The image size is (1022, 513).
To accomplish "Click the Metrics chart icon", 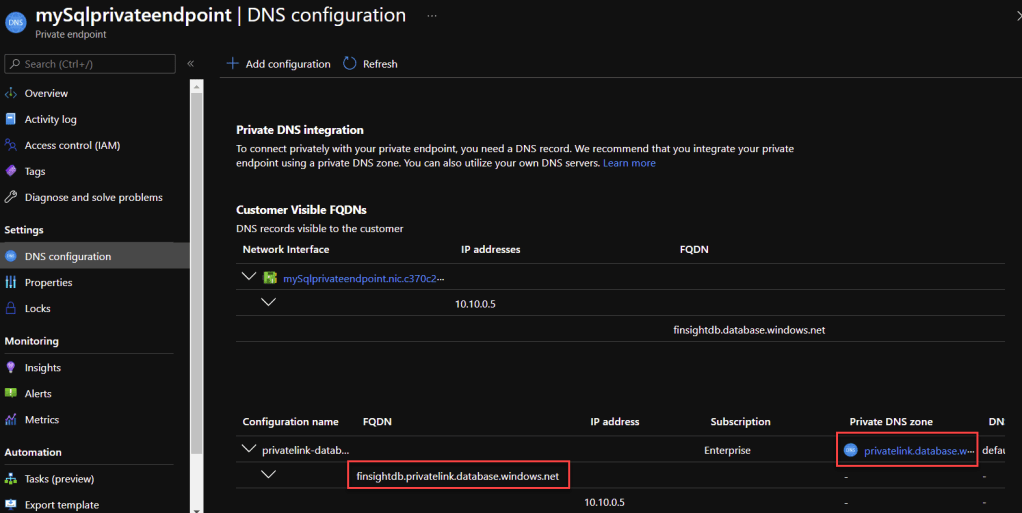I will point(11,420).
